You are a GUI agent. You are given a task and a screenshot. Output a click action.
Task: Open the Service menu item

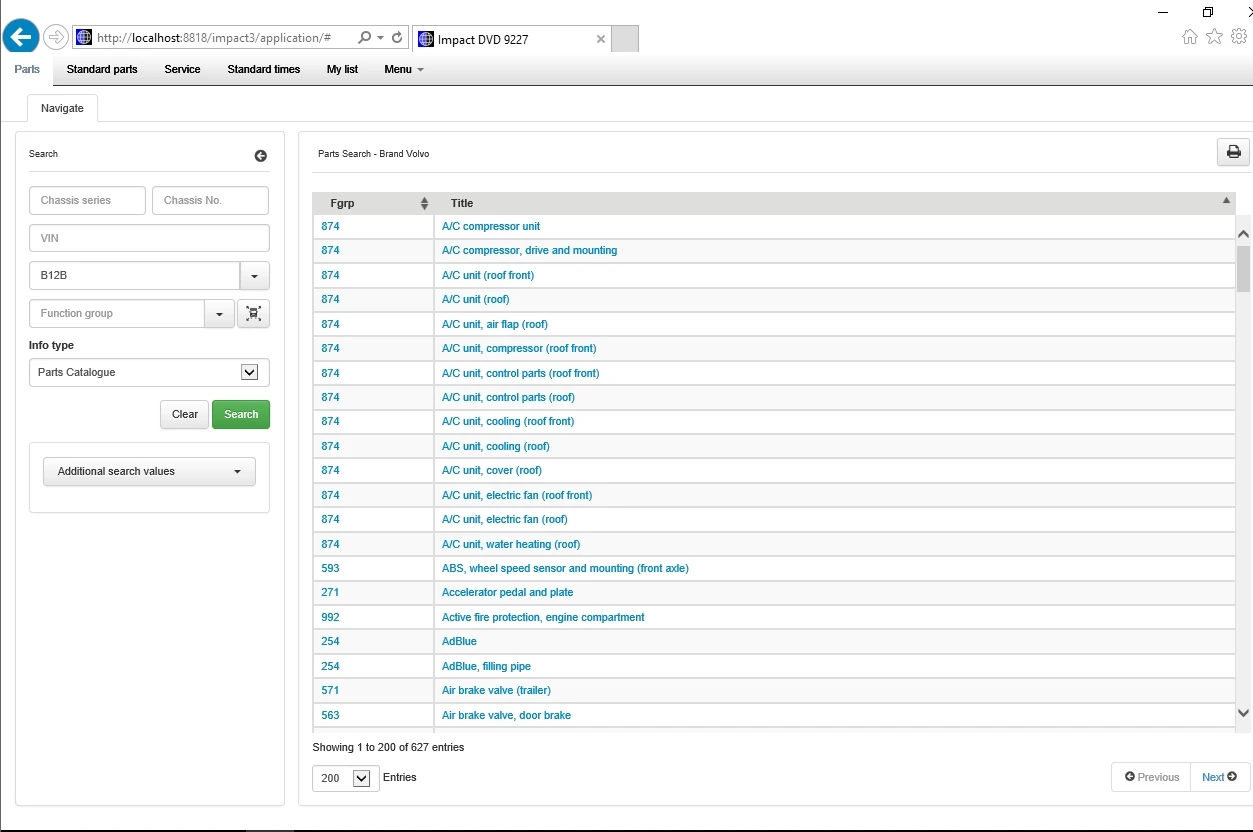(182, 70)
